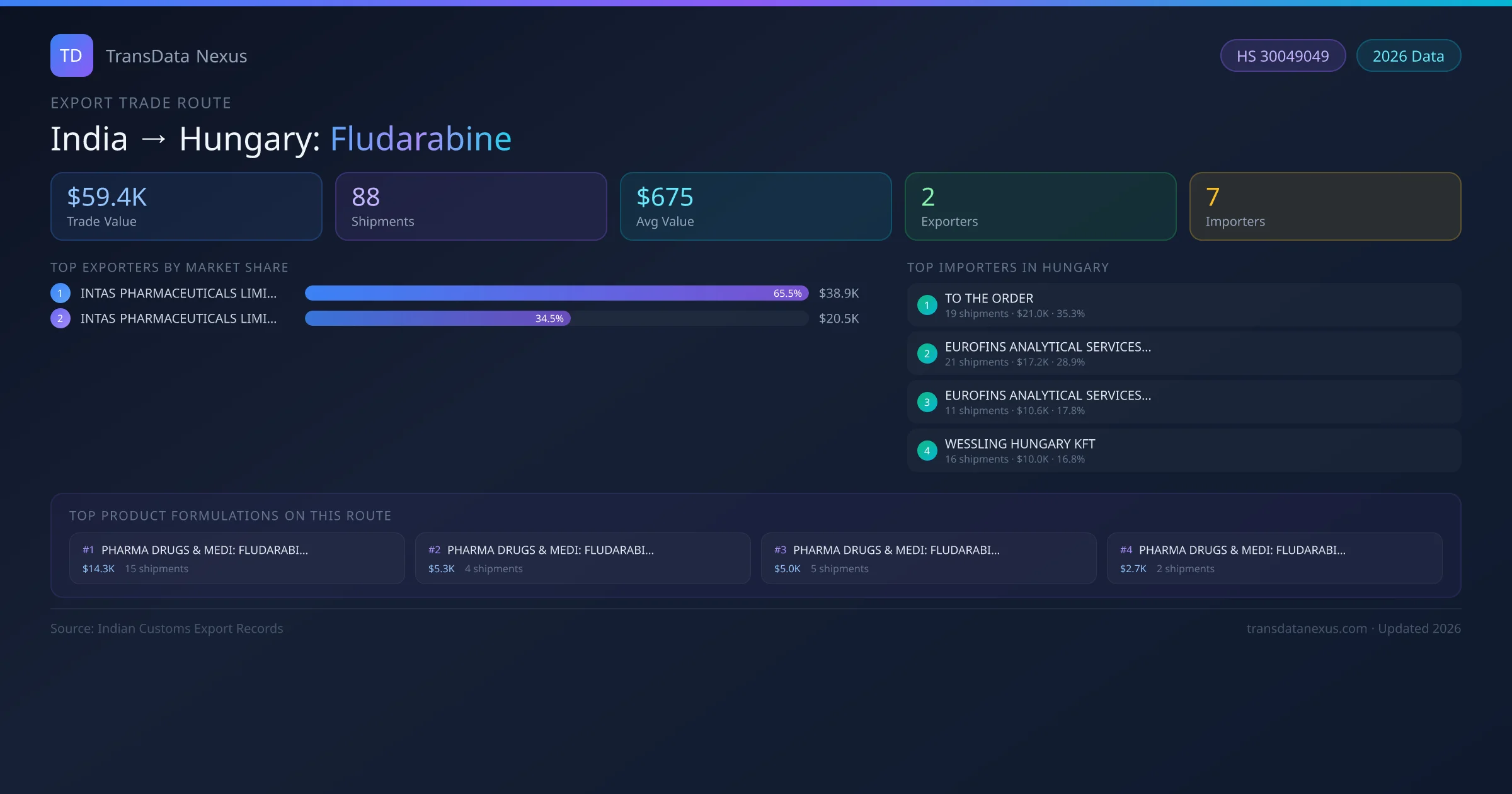Click the rank 3 importer badge
Screen dimensions: 1512x794
click(x=927, y=402)
